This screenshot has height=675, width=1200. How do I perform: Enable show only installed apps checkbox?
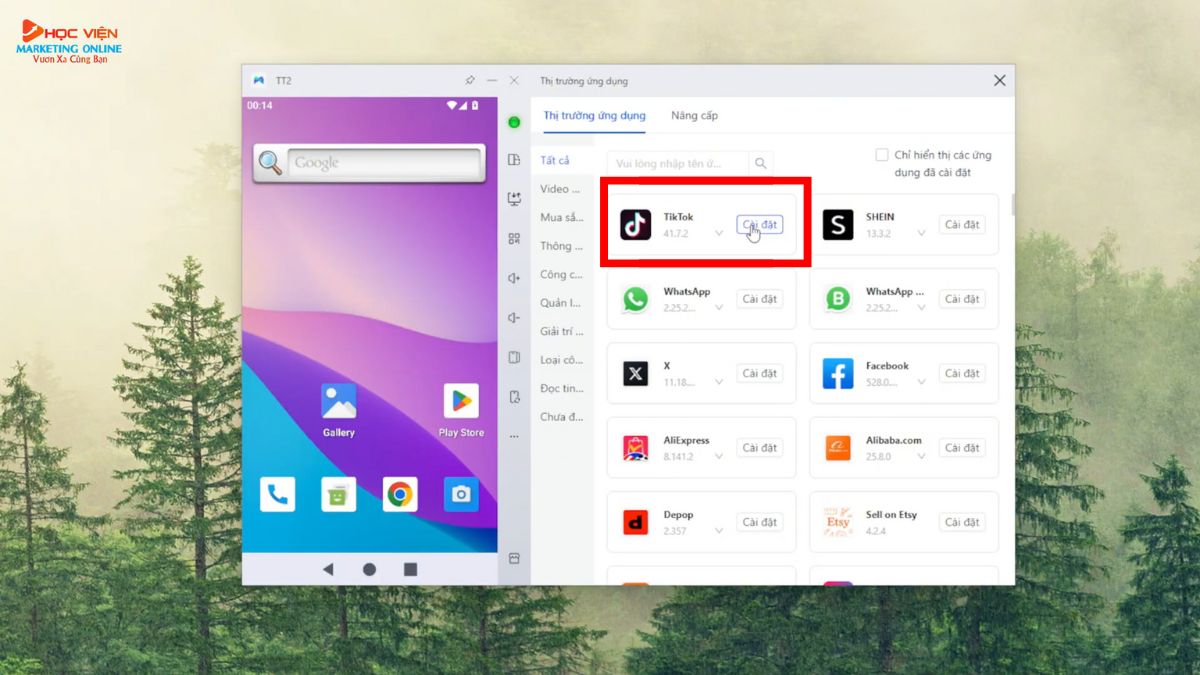click(x=882, y=155)
